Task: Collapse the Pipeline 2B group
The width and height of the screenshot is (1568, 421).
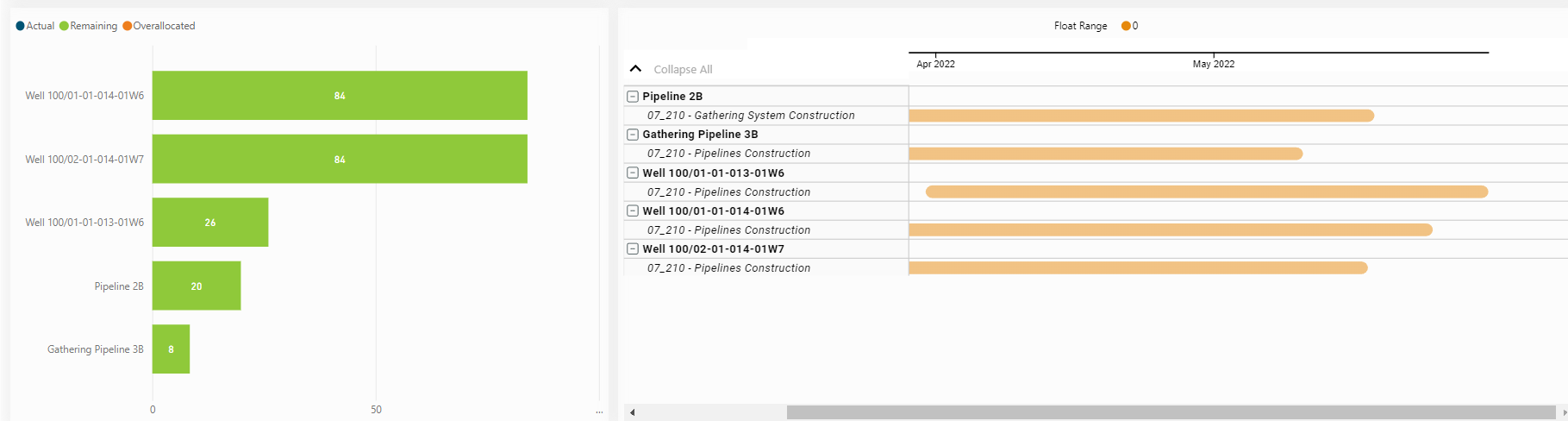Action: point(633,97)
